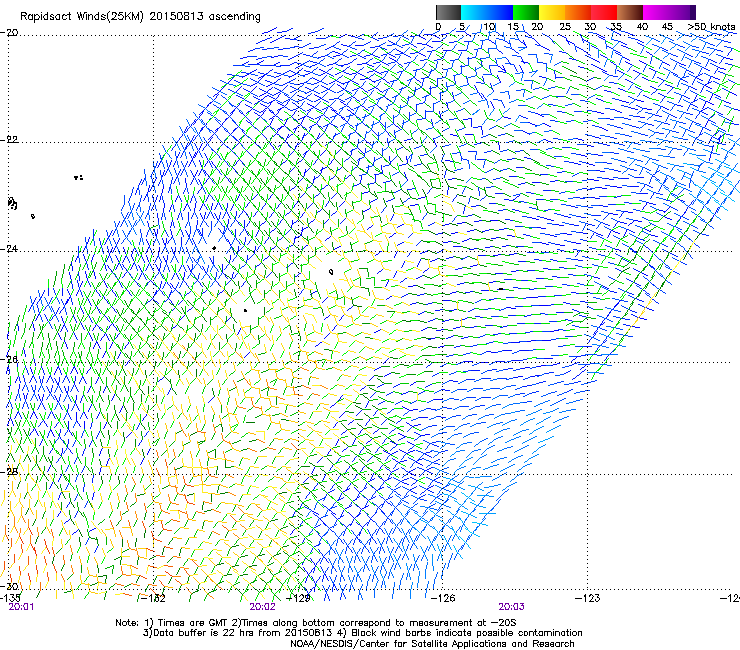Click the latitude label '-28'

pos(9,472)
